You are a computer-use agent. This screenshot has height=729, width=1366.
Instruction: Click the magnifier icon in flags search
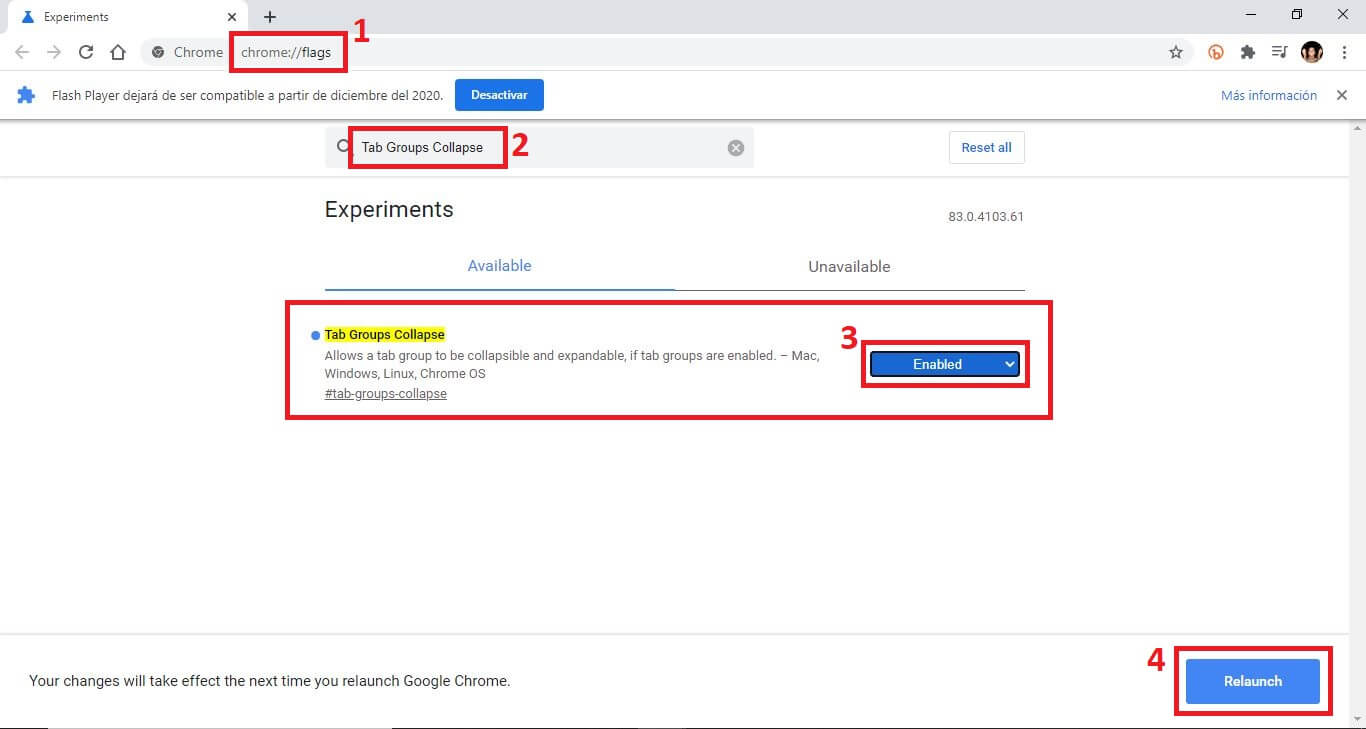344,147
